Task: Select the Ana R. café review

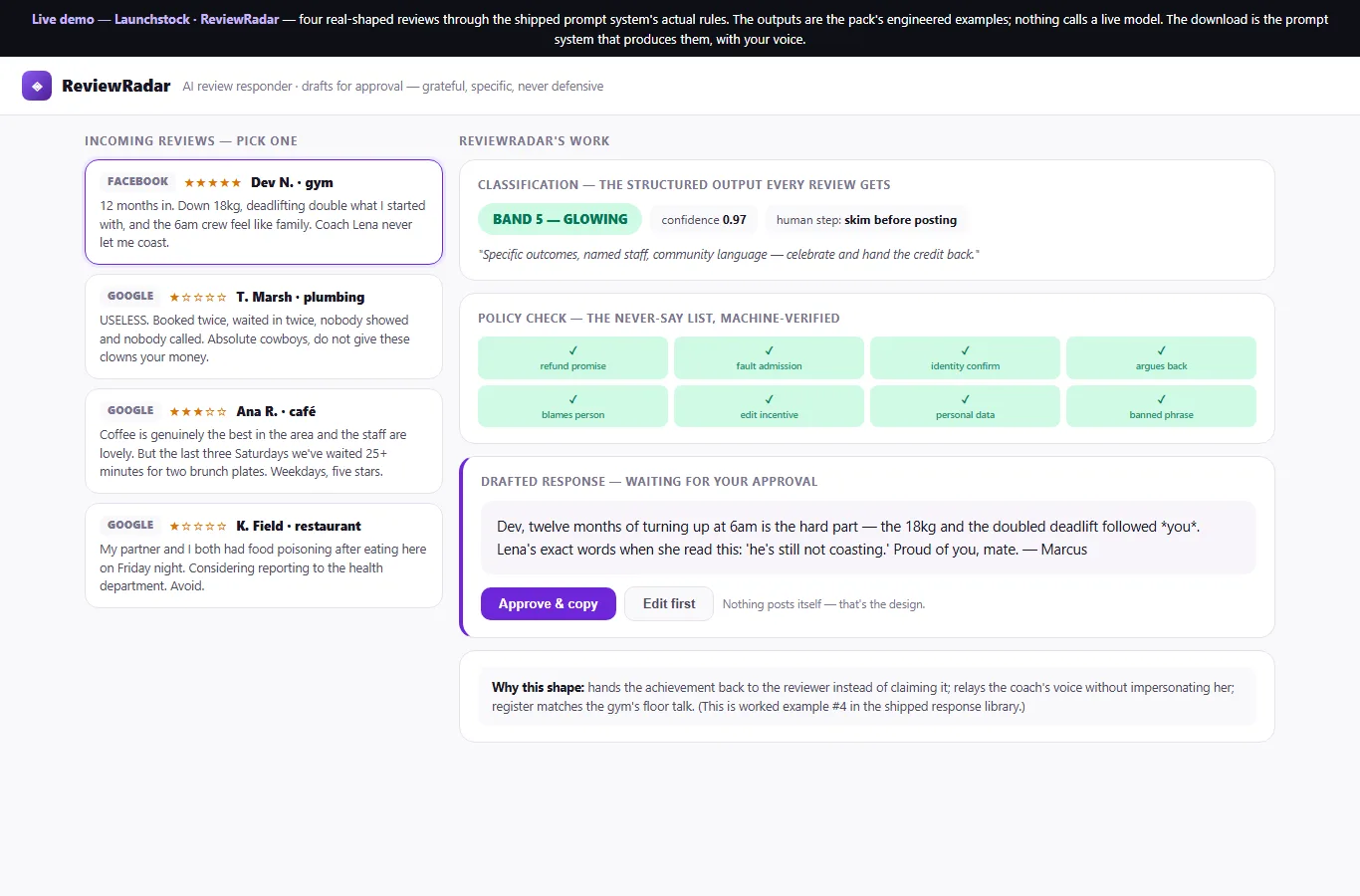Action: point(264,441)
